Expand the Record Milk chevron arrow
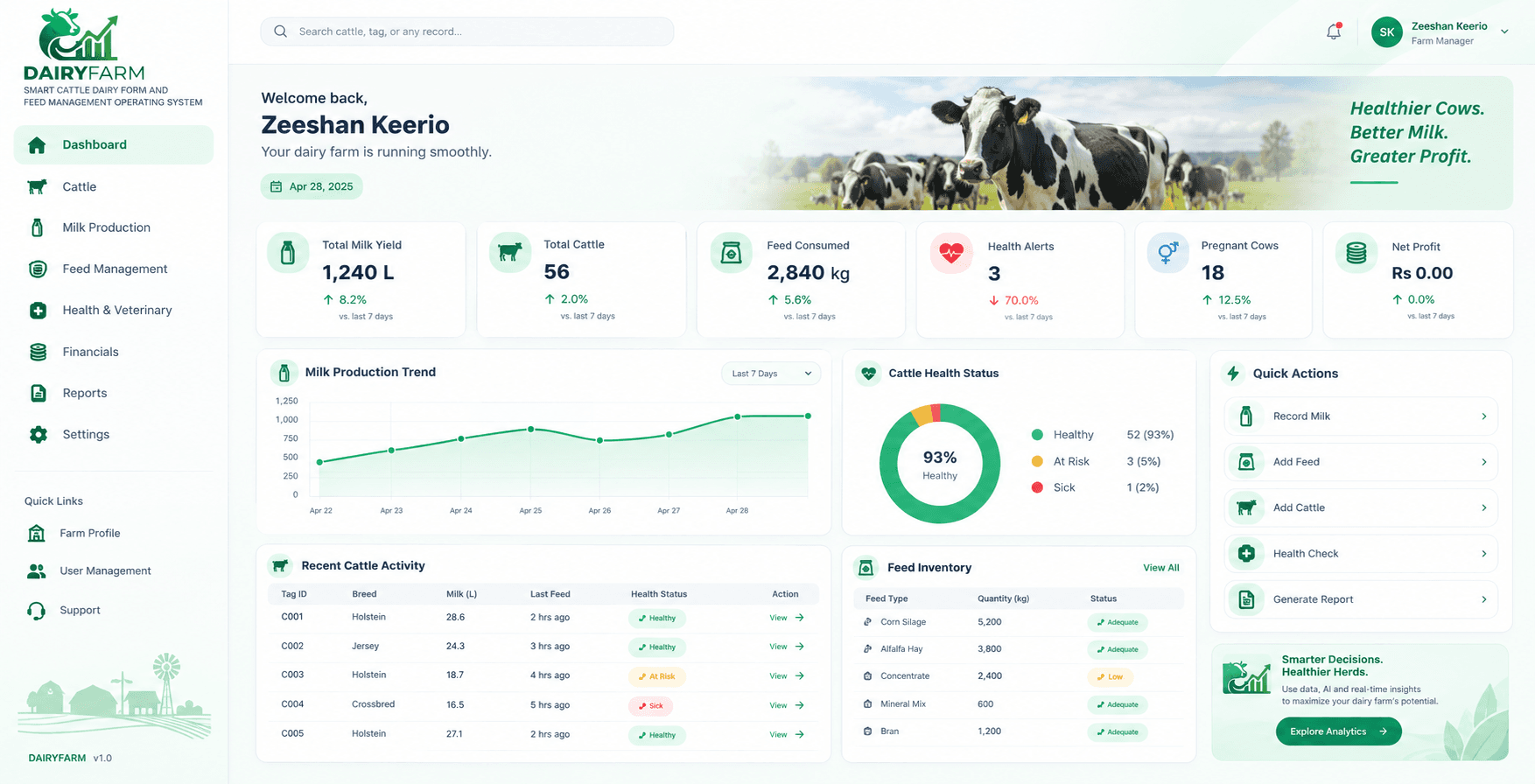1535x784 pixels. tap(1483, 416)
